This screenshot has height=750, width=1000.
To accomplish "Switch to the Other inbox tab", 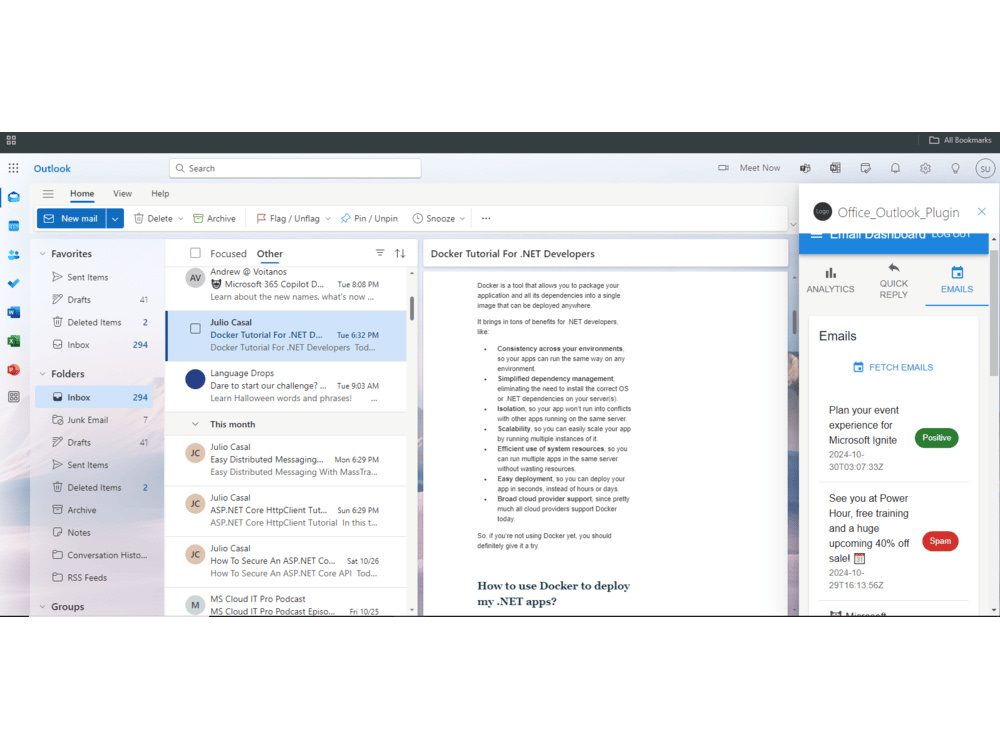I will (270, 253).
